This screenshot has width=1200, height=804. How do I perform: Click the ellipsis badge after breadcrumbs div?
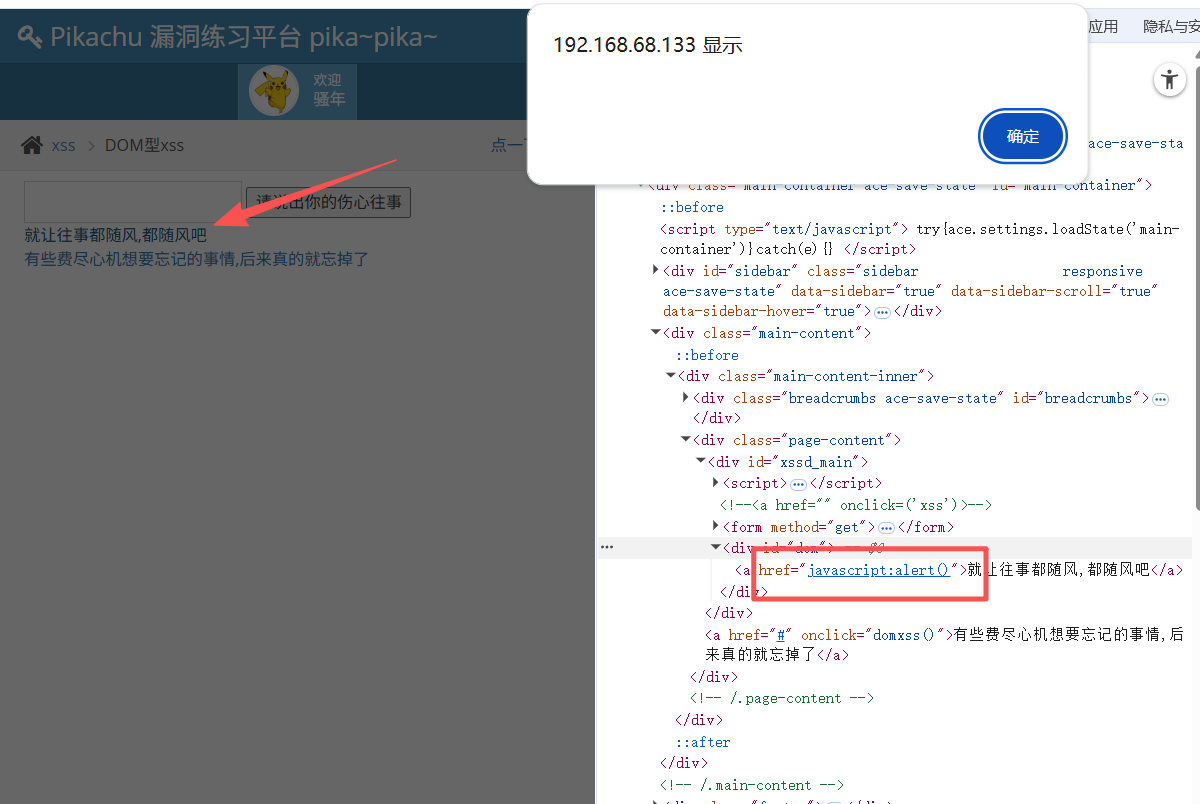pos(1160,399)
